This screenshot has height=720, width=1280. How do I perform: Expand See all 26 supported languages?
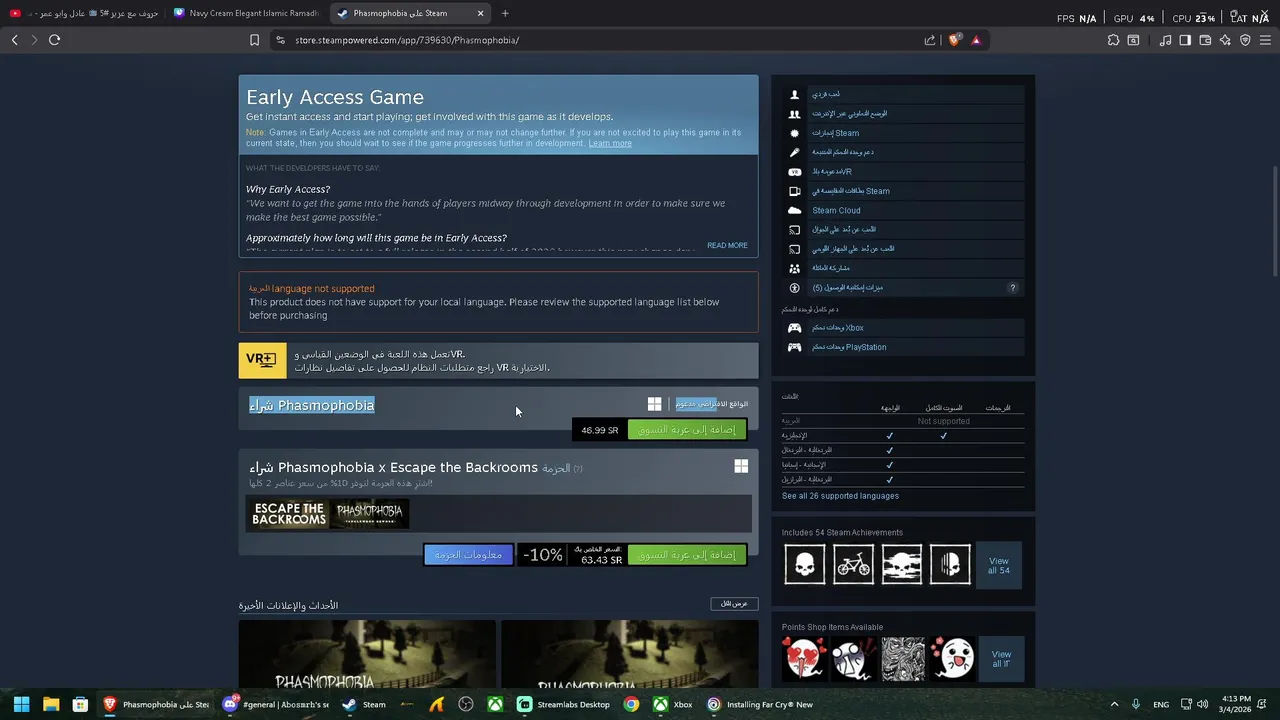(840, 496)
